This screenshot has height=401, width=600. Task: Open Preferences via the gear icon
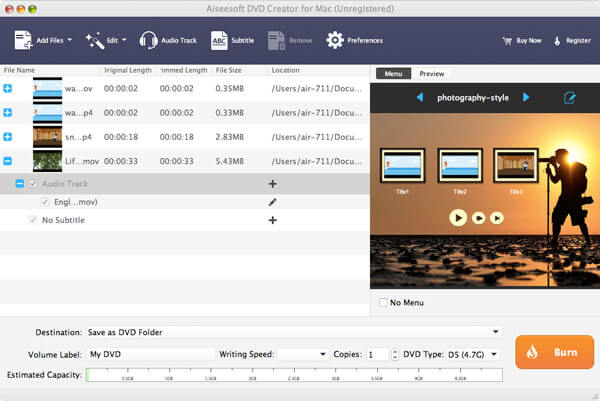(x=335, y=40)
